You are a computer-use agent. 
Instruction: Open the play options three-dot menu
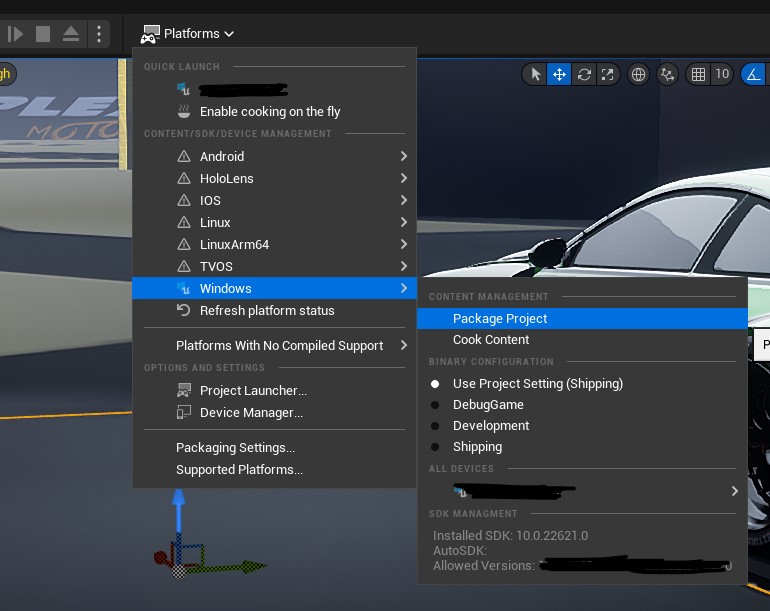[x=99, y=34]
